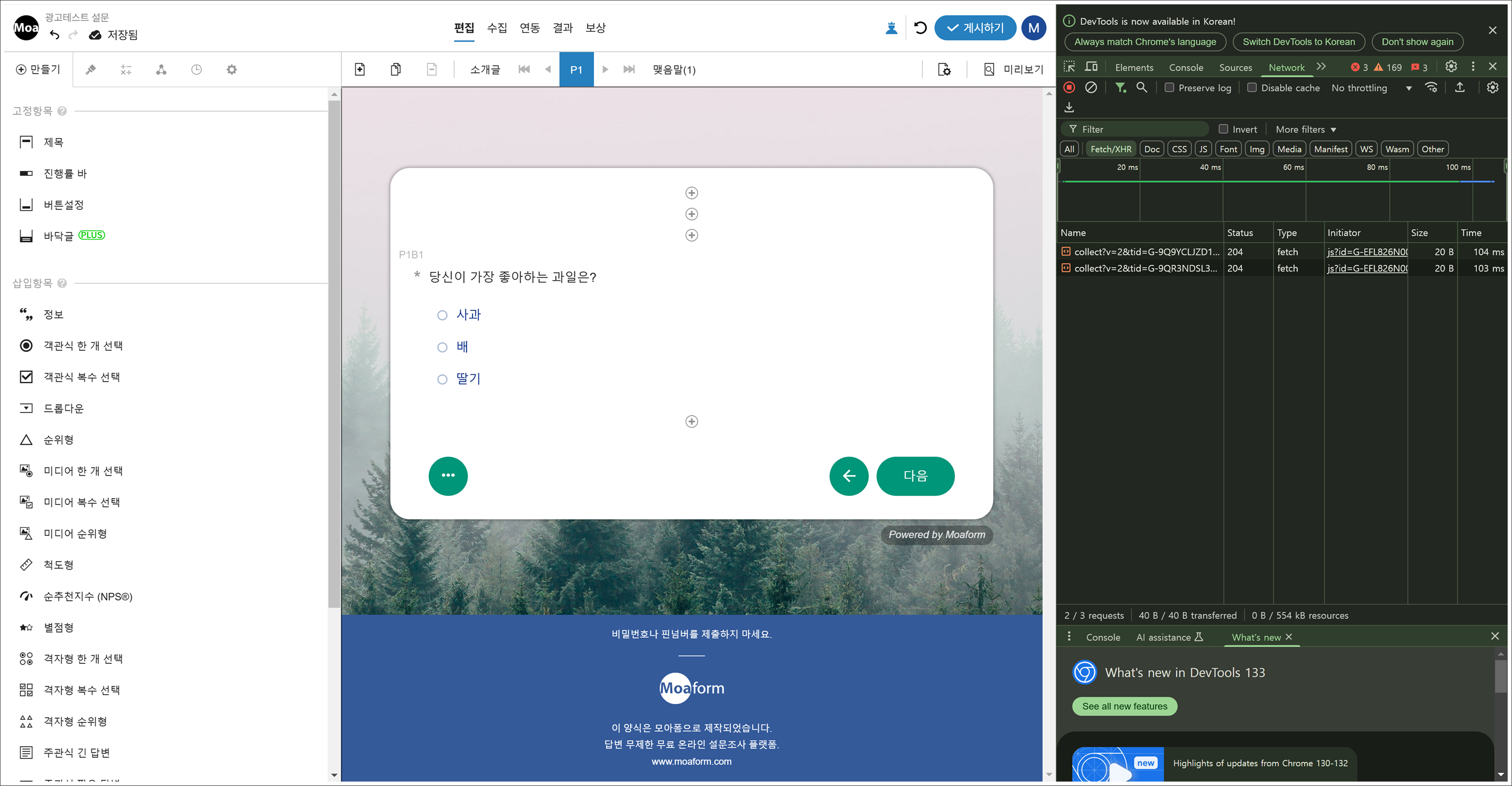Expand the More filters dropdown

click(1306, 129)
